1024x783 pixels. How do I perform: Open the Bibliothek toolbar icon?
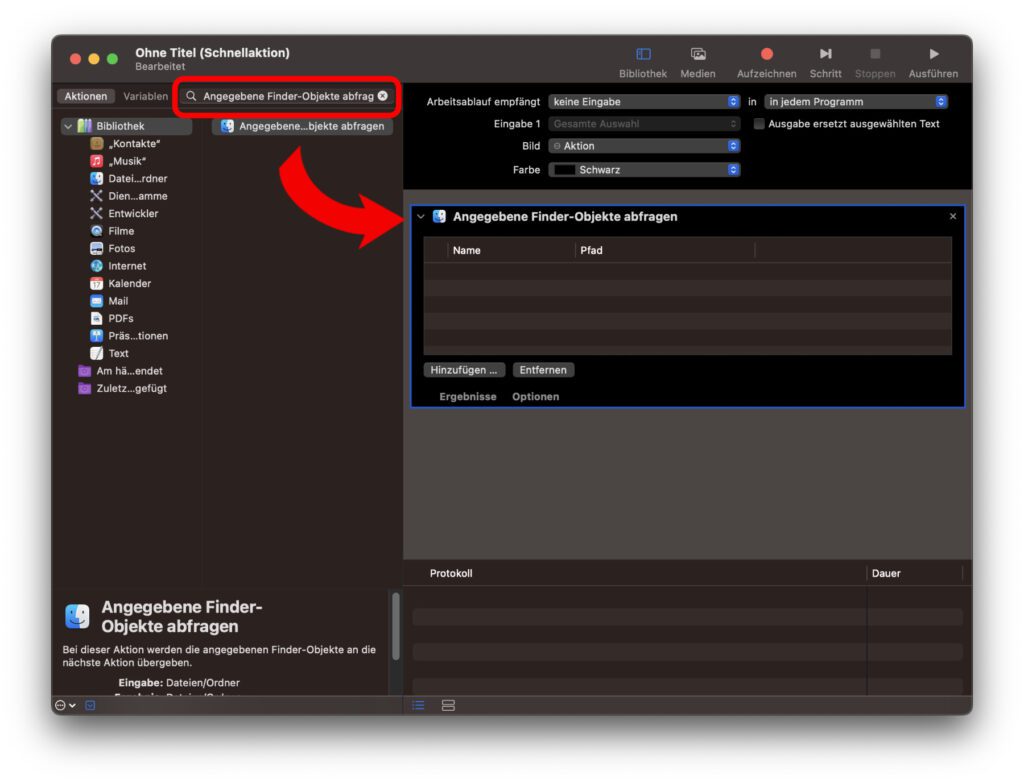tap(643, 54)
